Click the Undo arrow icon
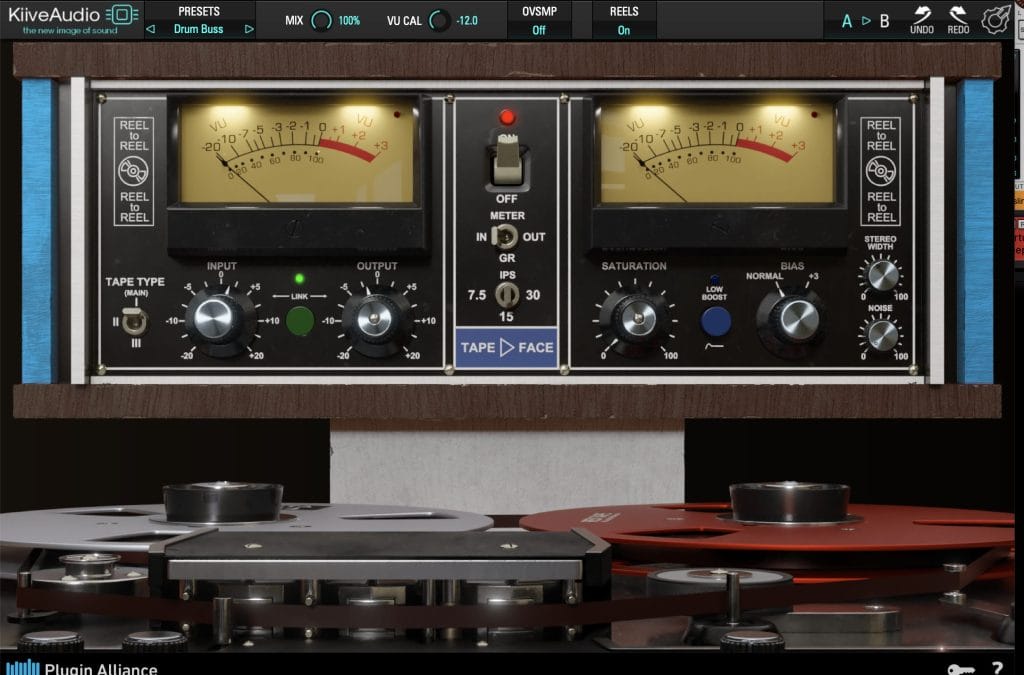This screenshot has height=675, width=1024. point(921,15)
